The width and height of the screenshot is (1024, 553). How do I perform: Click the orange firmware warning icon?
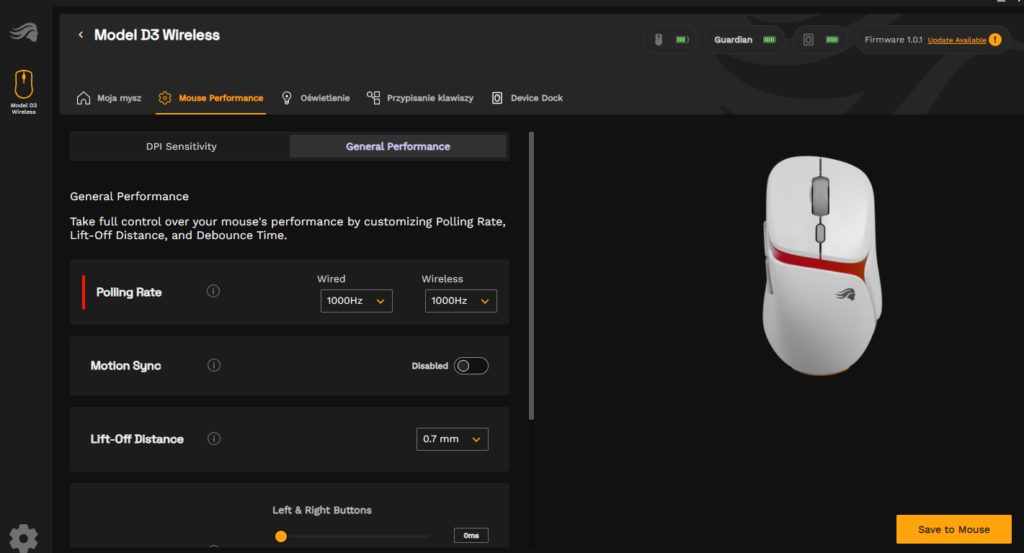(994, 40)
